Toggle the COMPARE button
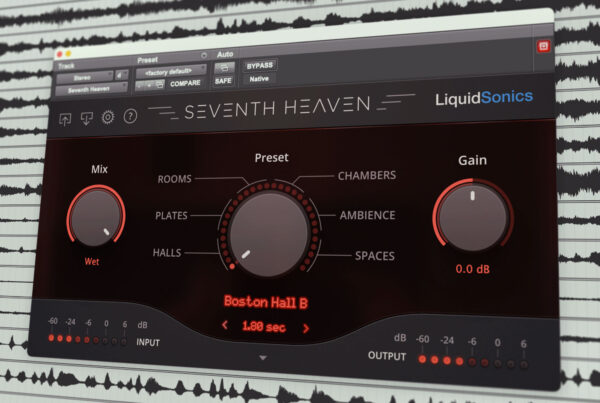 tap(186, 83)
